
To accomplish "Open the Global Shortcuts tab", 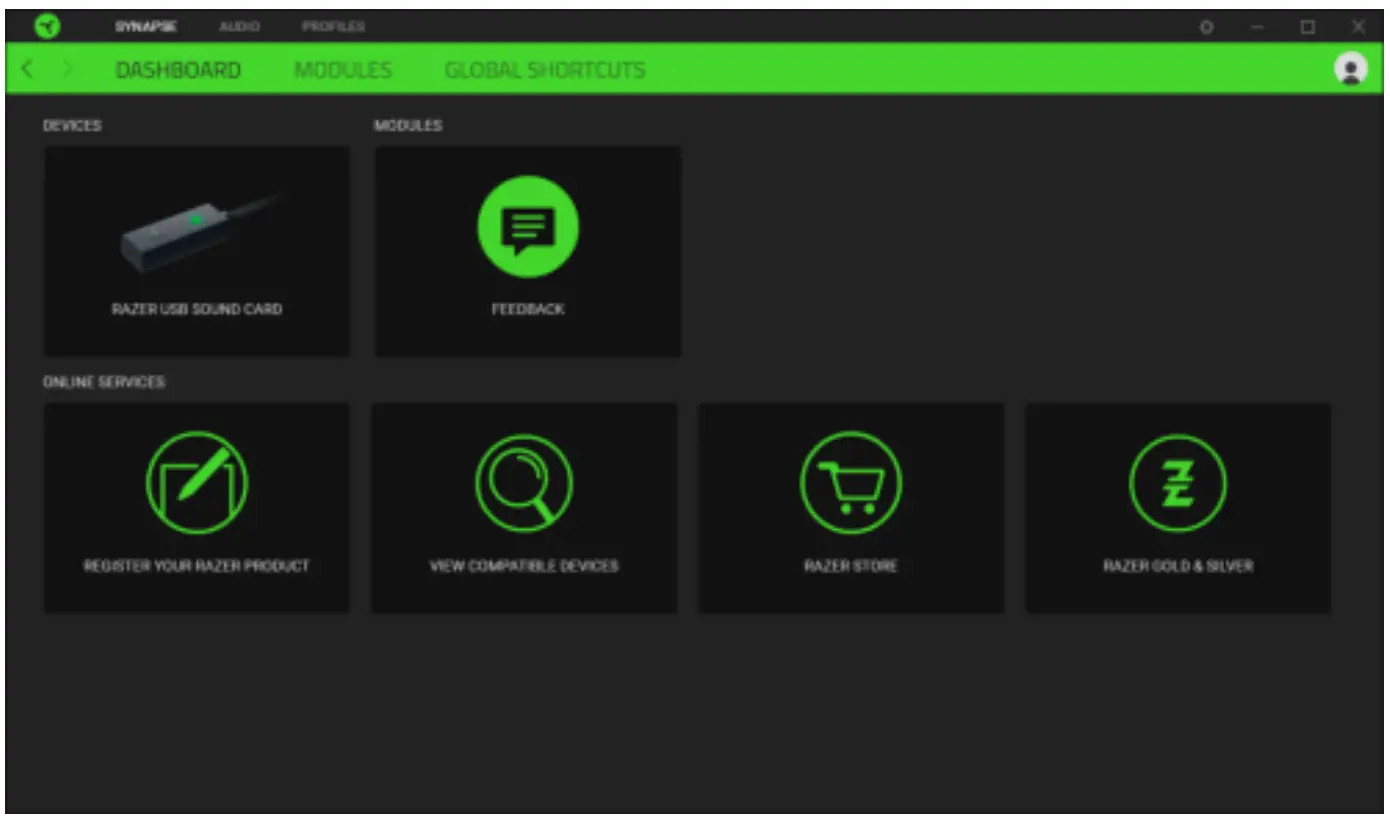I will click(545, 70).
